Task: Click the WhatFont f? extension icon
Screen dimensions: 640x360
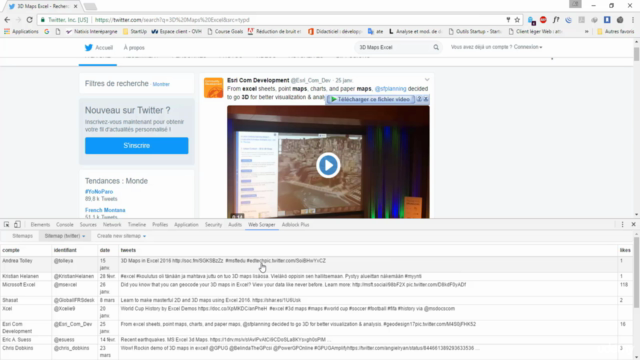Action: coord(556,20)
